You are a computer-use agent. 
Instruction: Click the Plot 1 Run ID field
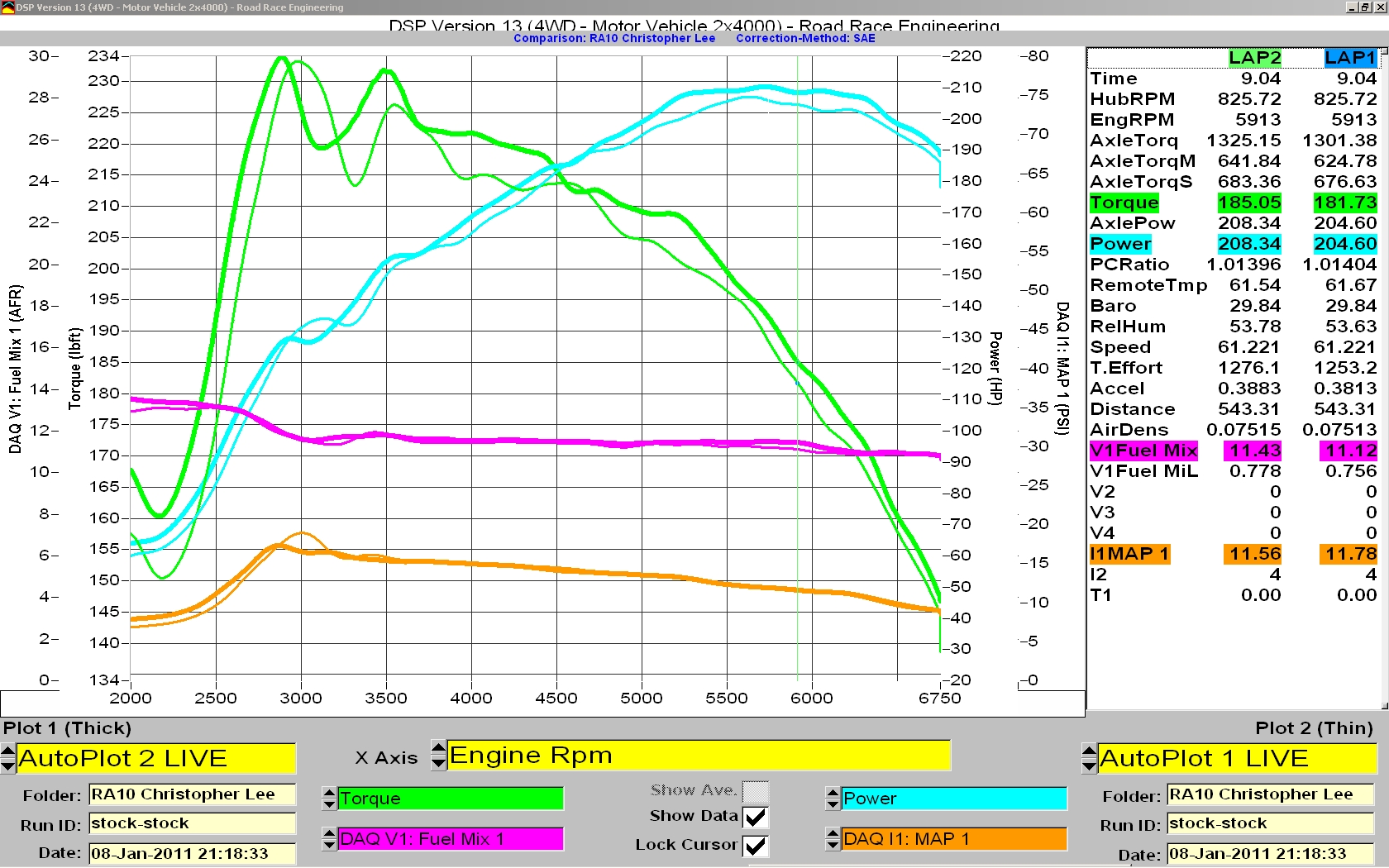[x=192, y=823]
